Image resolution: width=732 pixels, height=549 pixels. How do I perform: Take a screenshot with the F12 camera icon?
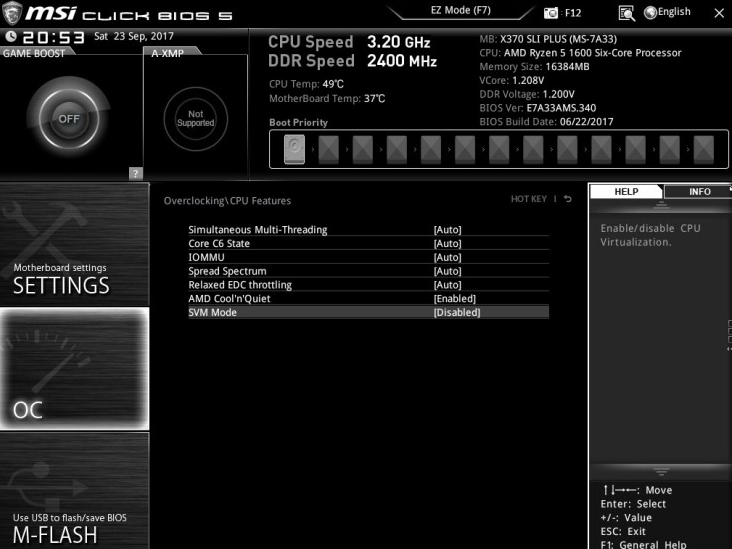[551, 13]
